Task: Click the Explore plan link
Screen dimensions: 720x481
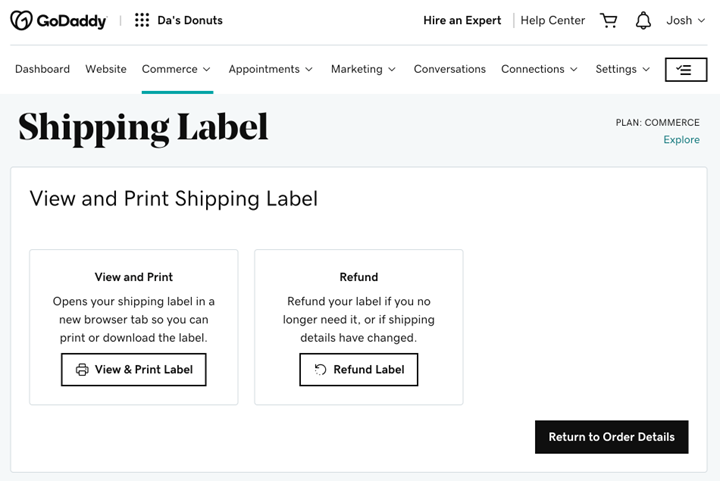Action: coord(681,140)
